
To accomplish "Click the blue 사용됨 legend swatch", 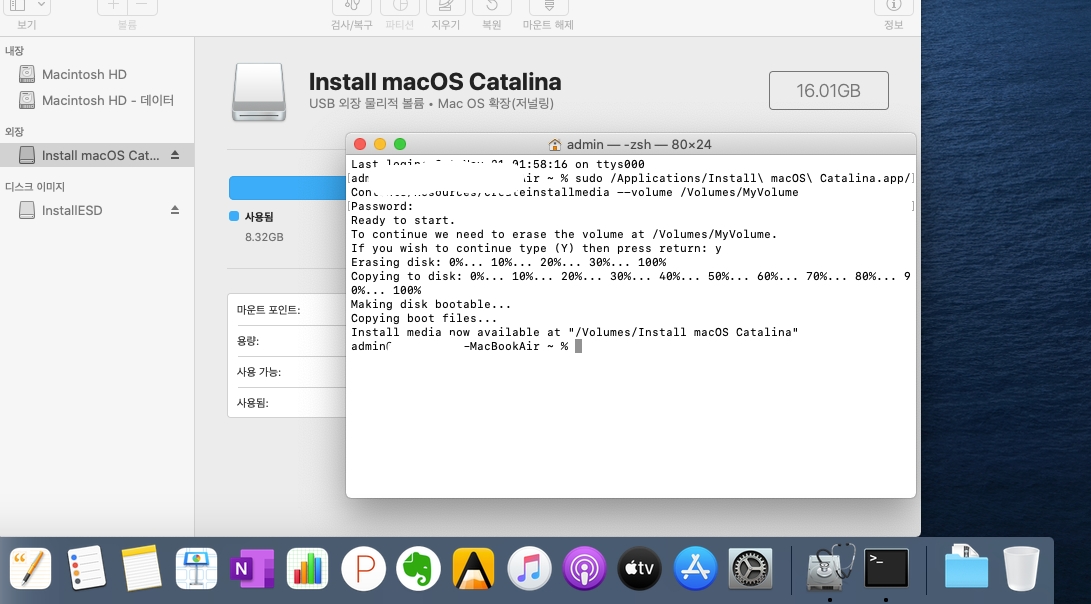I will tap(234, 216).
